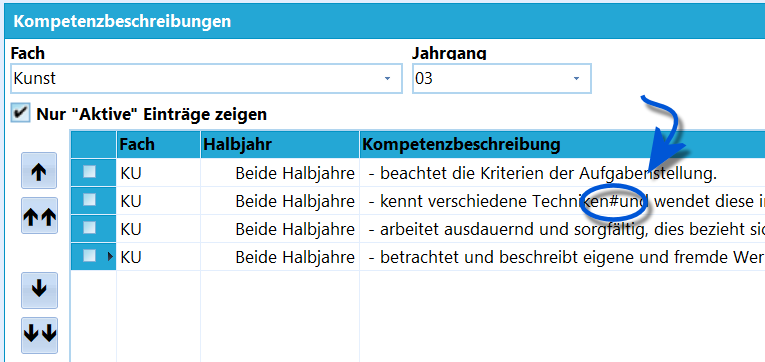Open the Jahrgang dropdown showing 03

(x=576, y=79)
